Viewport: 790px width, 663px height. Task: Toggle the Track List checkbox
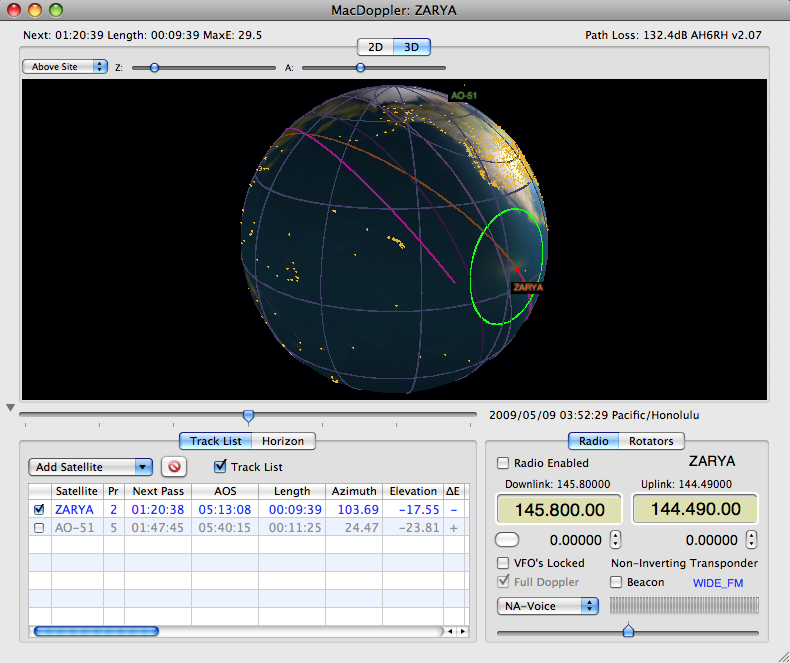[x=220, y=467]
